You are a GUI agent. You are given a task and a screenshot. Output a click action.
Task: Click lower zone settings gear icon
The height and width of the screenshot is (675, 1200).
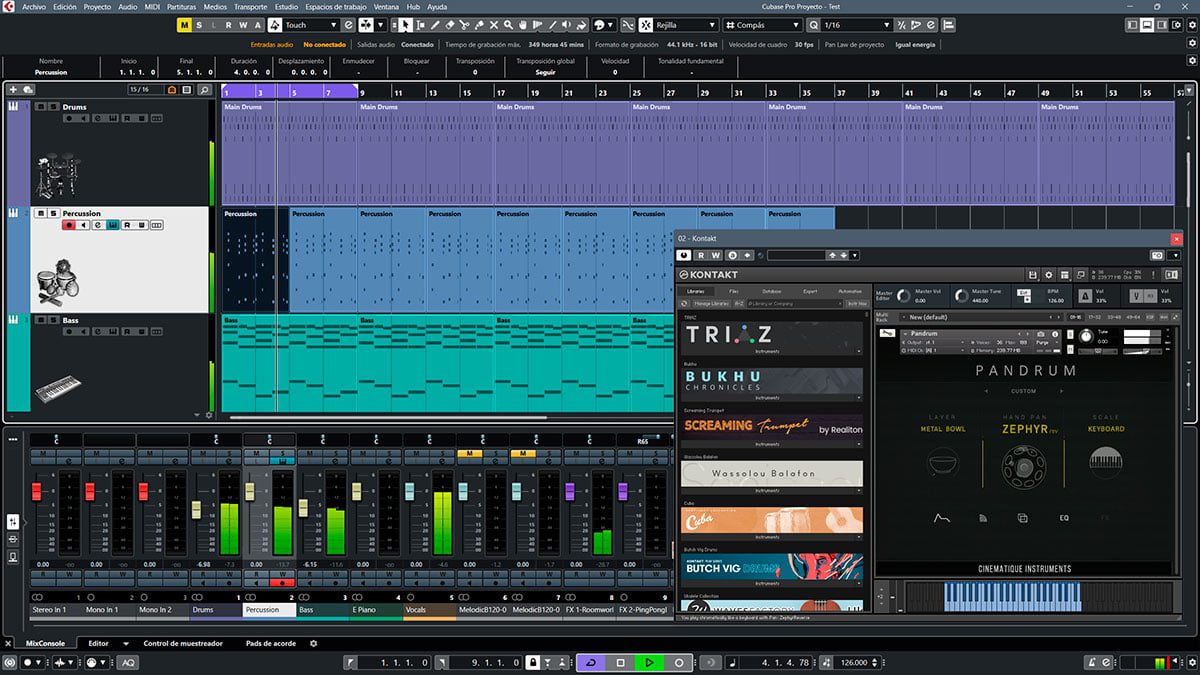point(313,643)
